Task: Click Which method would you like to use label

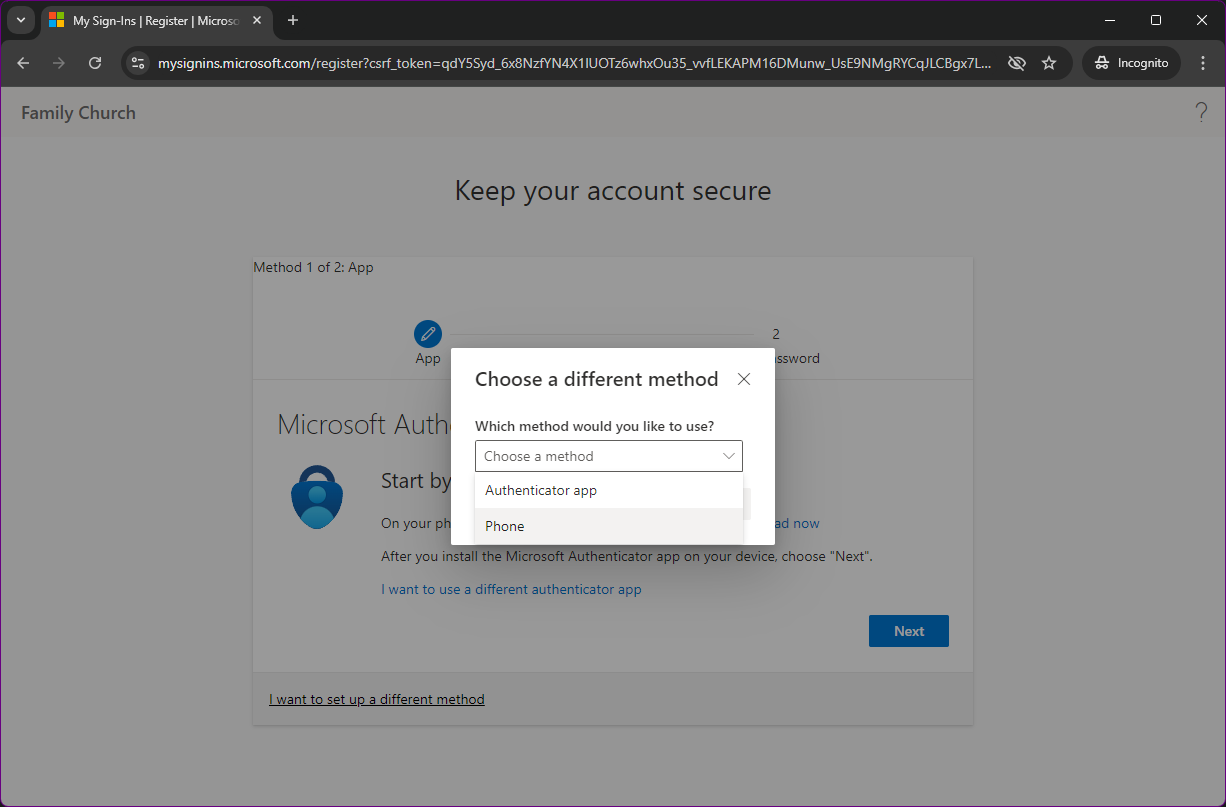Action: pos(594,426)
